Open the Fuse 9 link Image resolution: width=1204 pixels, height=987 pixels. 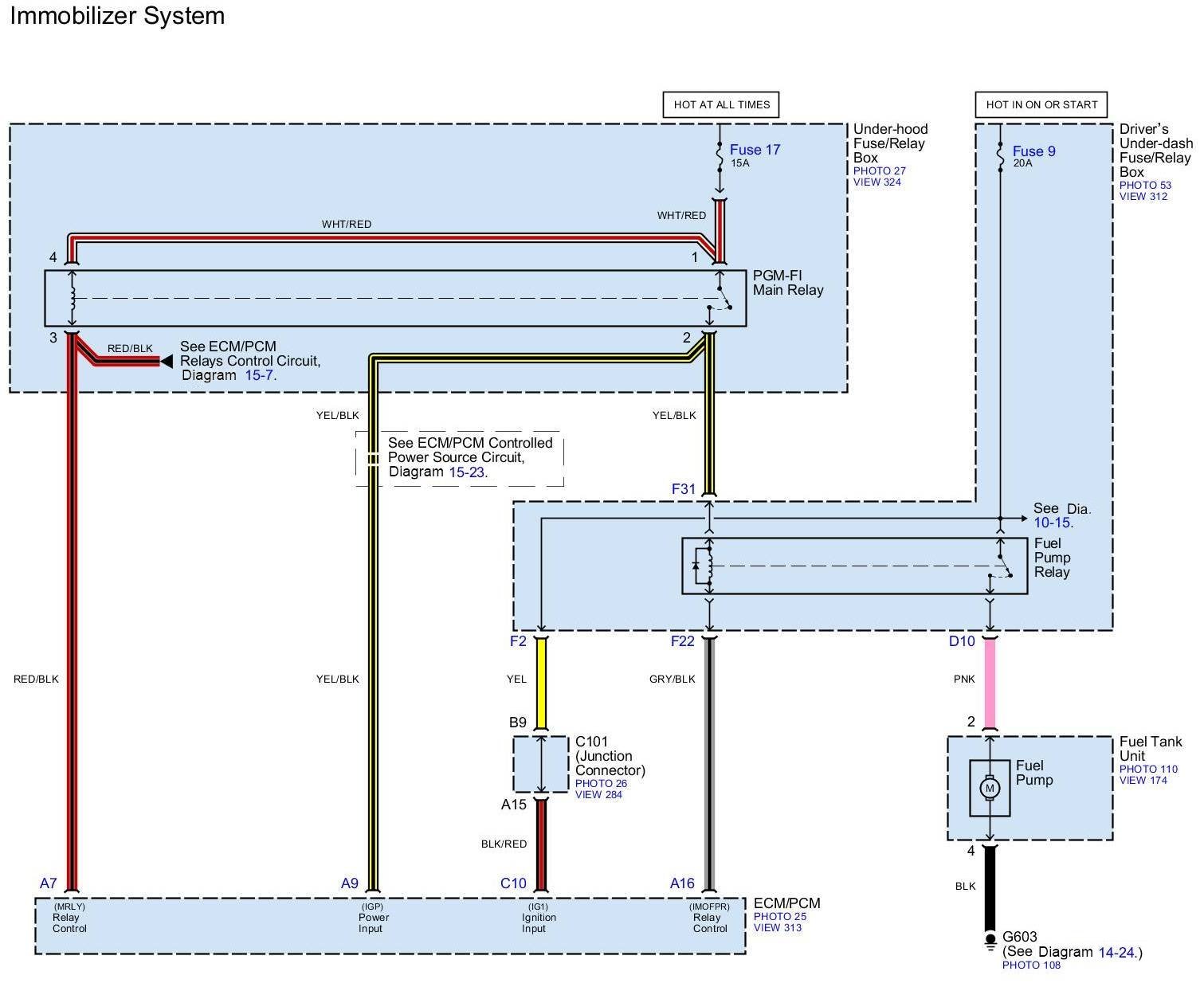[1033, 151]
